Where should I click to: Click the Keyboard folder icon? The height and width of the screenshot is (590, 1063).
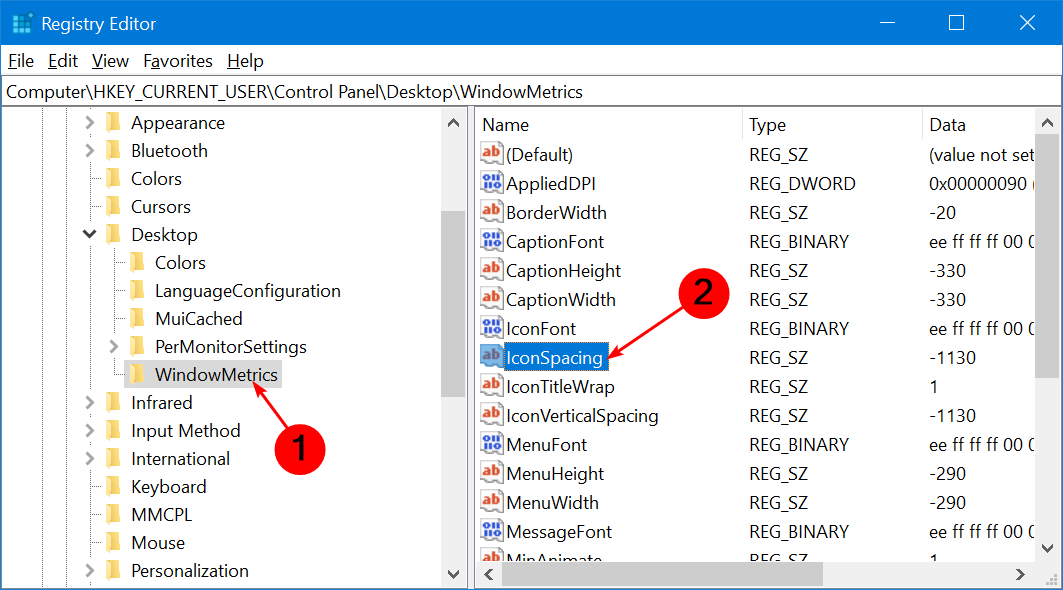(x=114, y=486)
